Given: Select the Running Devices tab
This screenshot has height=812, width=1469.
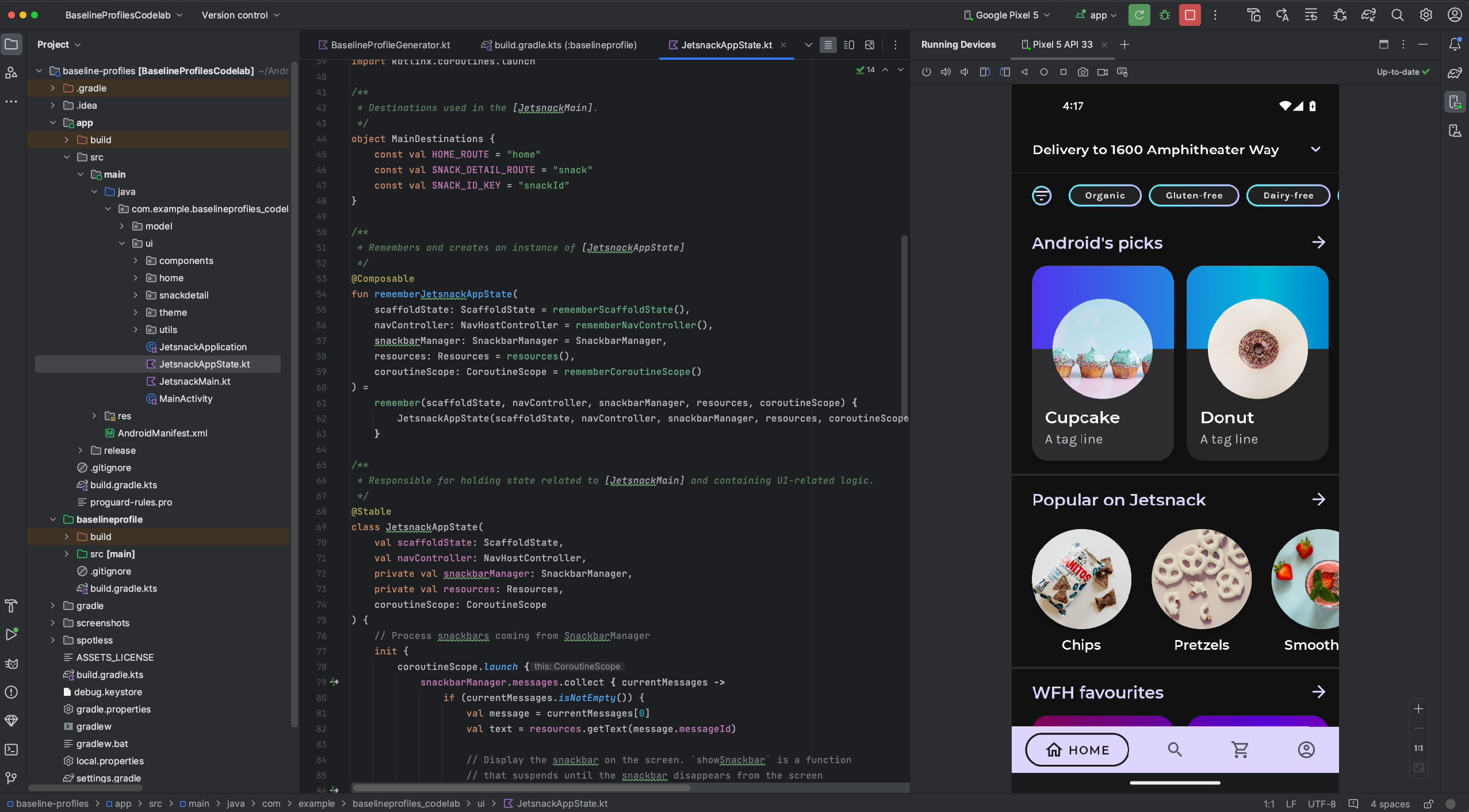Looking at the screenshot, I should tap(956, 45).
